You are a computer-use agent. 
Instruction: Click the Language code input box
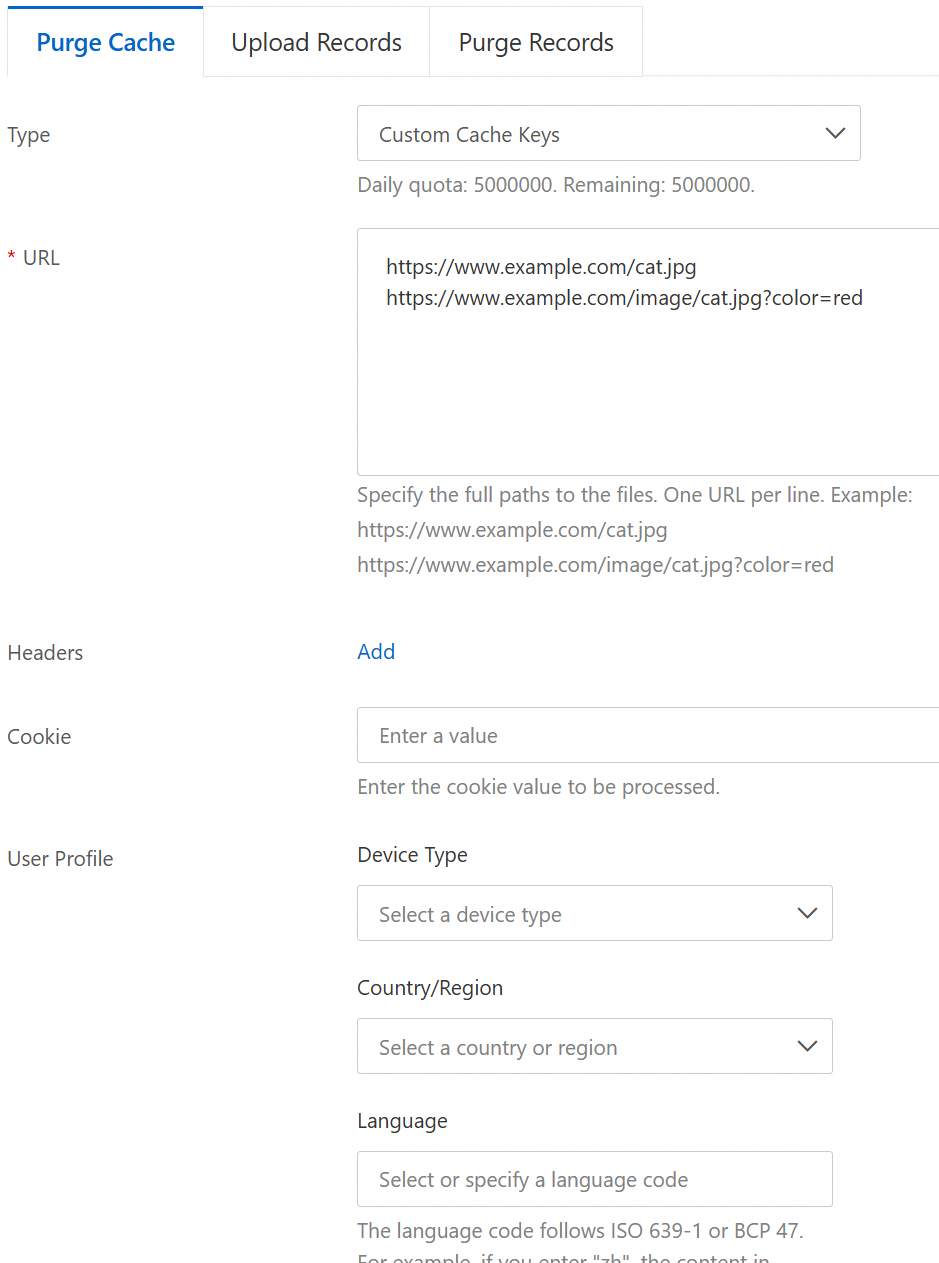(594, 1180)
